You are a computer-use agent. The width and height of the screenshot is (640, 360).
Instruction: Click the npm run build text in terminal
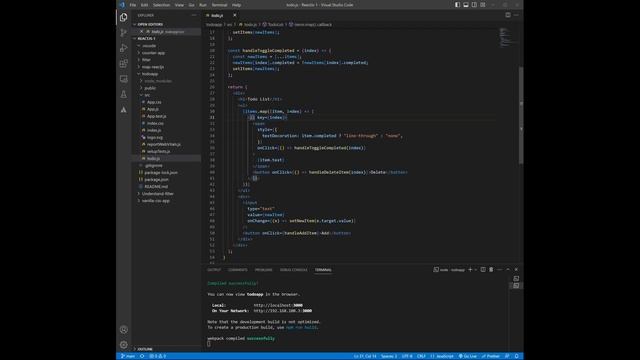[x=301, y=327]
